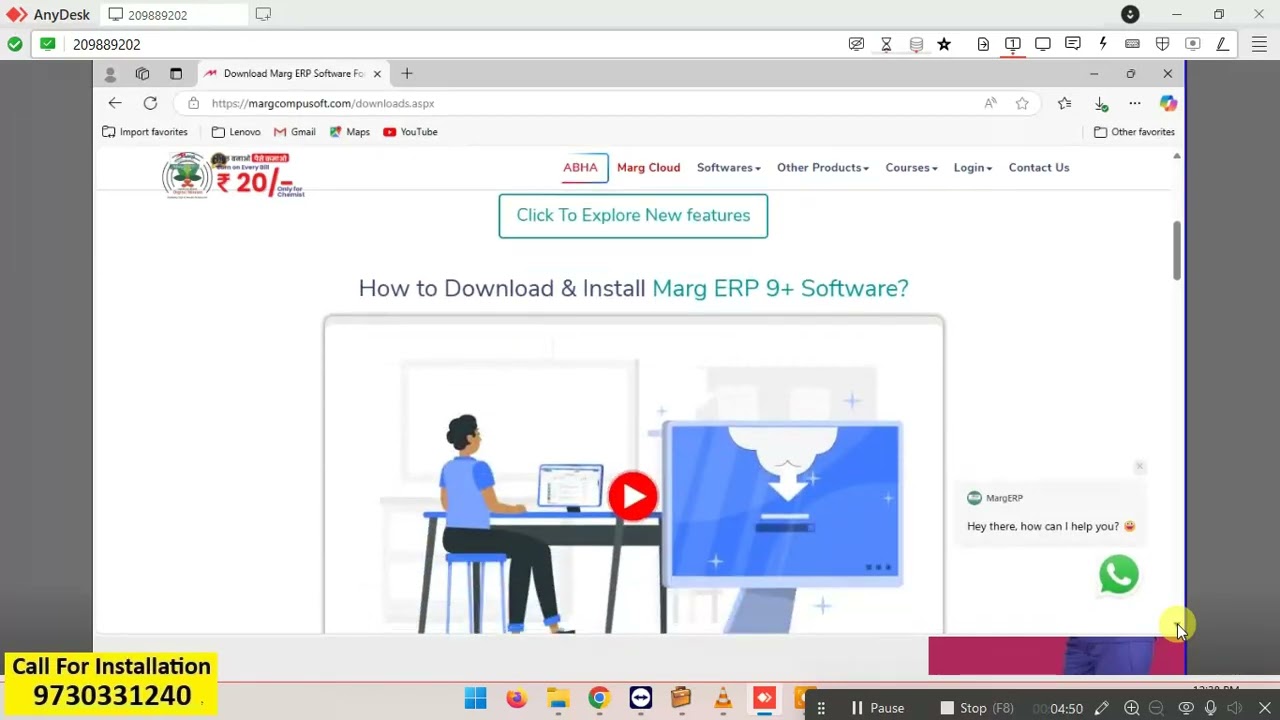Open Contact Us page link
Screen dimensions: 1280x720
(x=1039, y=168)
